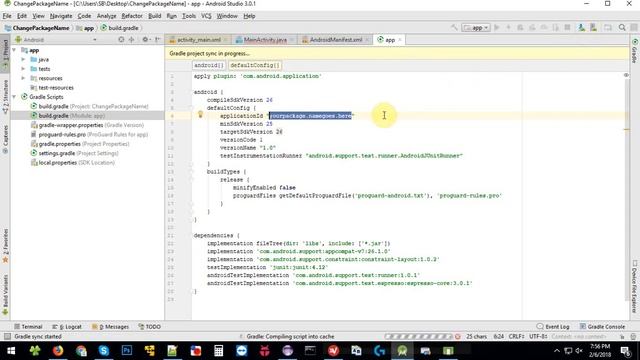Toggle tool window buttons in status bar corner
The height and width of the screenshot is (360, 640).
7,337
